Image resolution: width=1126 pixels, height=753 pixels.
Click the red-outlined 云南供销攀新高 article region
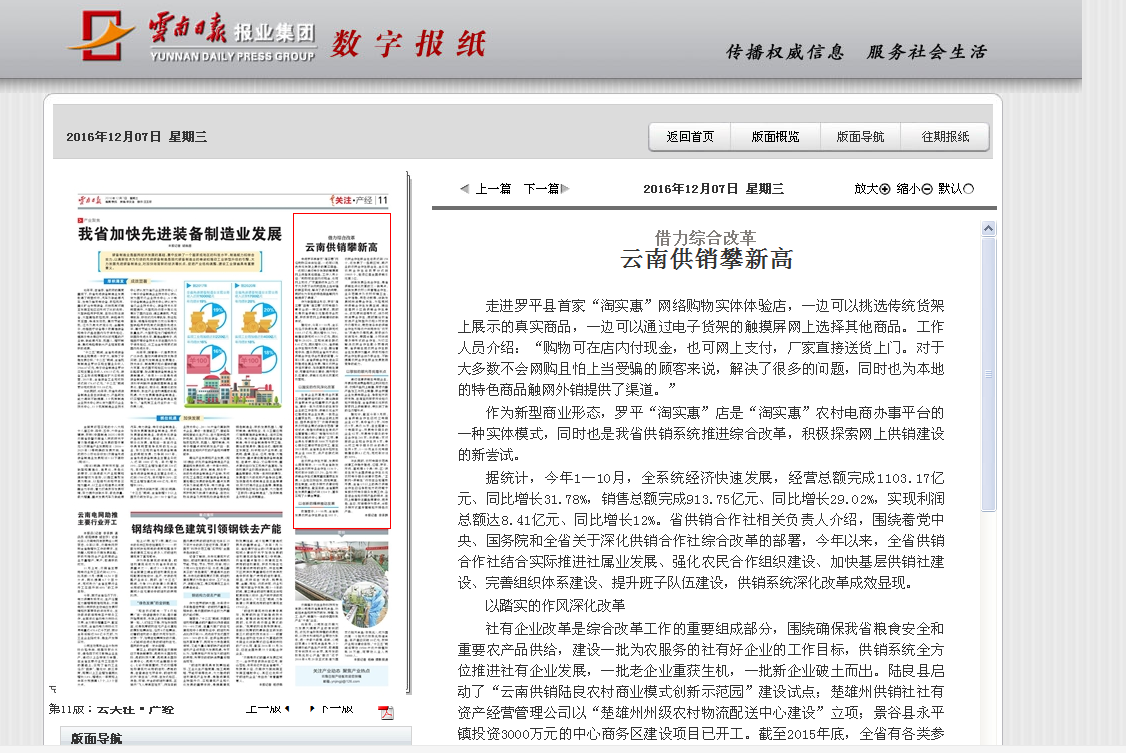pos(341,370)
